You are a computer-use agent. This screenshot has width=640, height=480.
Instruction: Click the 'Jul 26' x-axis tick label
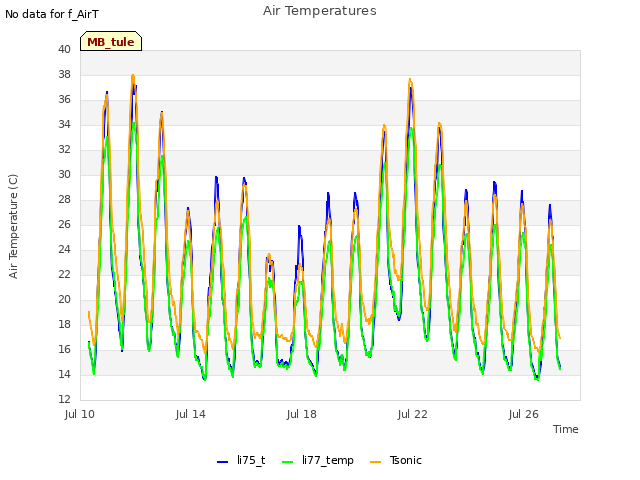point(524,414)
